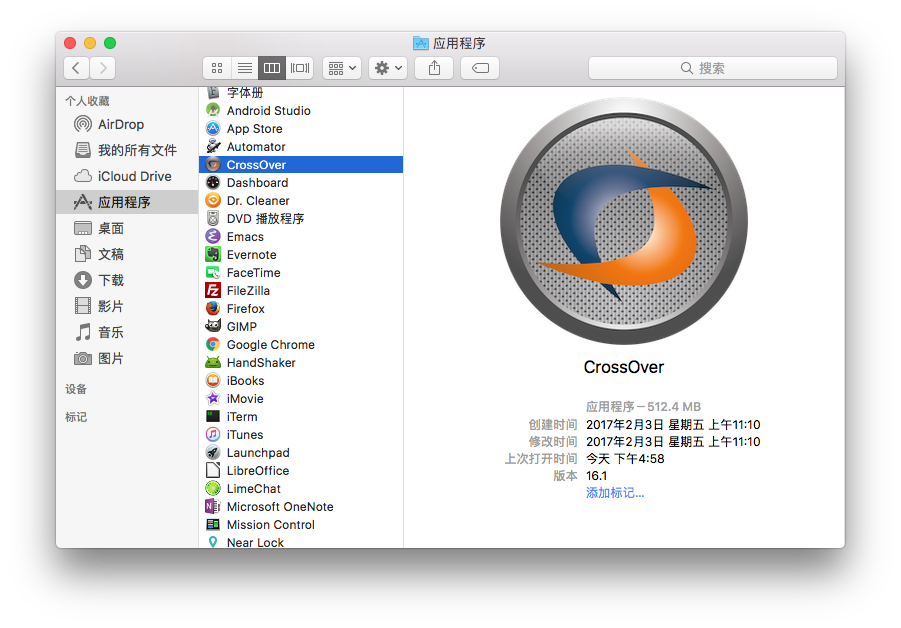Select Firefox in the app list
Screen dimensions: 901x628
(x=245, y=309)
